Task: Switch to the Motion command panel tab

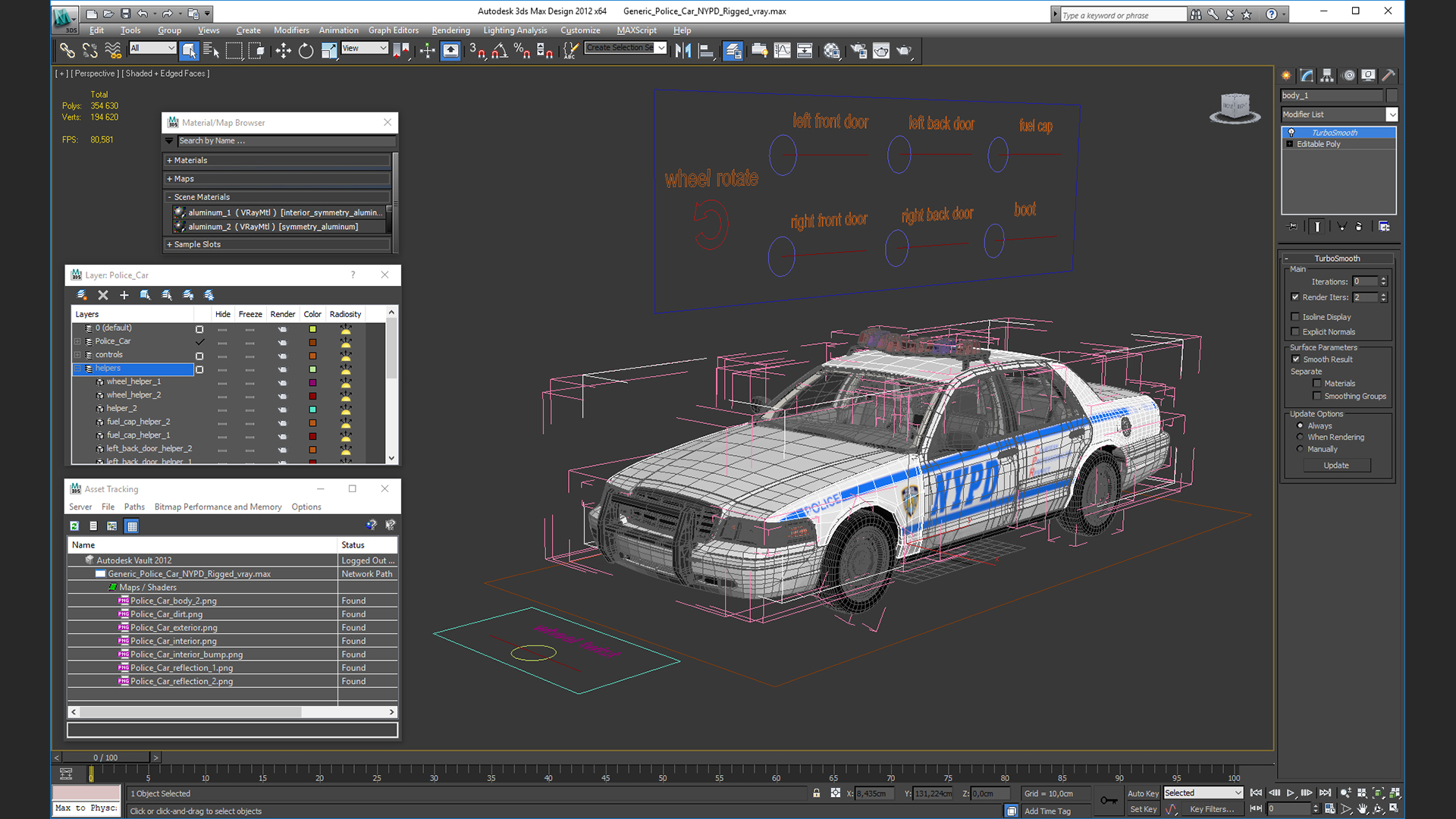Action: [x=1348, y=75]
